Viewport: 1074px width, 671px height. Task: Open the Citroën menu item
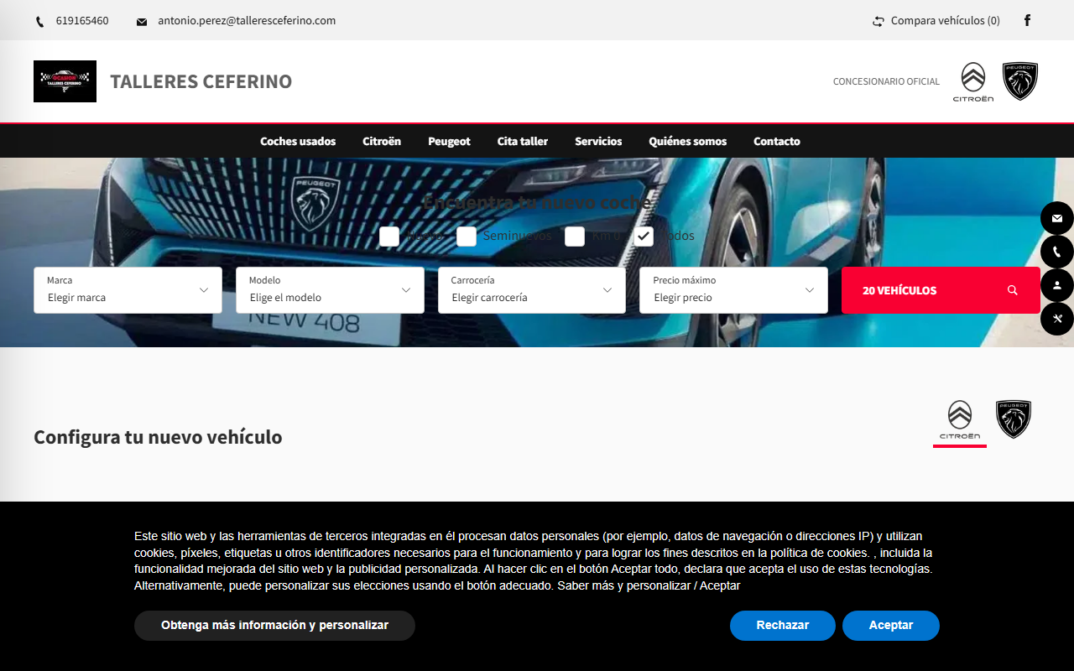382,141
